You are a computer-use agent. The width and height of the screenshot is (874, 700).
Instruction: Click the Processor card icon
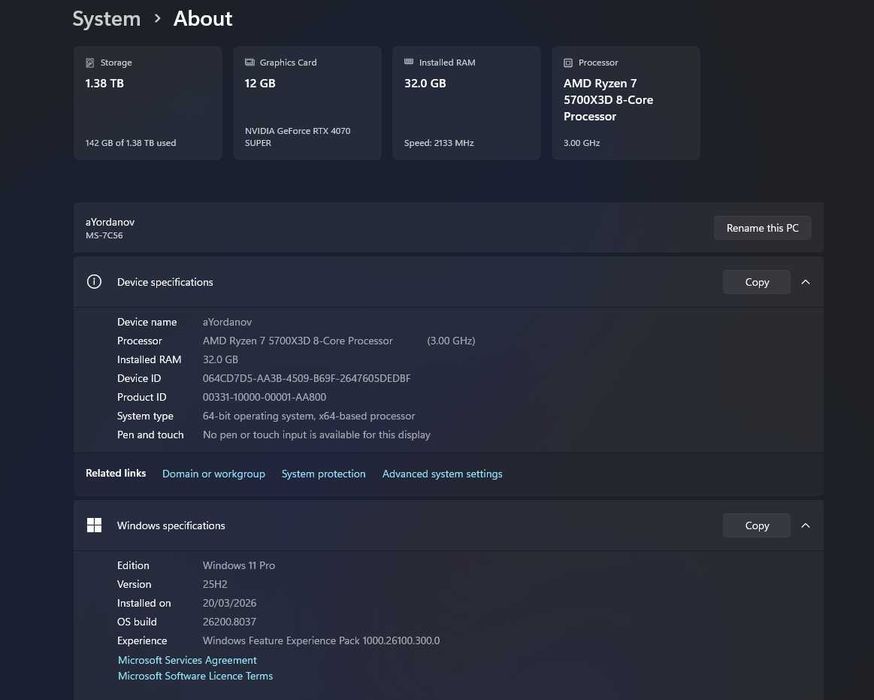click(568, 63)
